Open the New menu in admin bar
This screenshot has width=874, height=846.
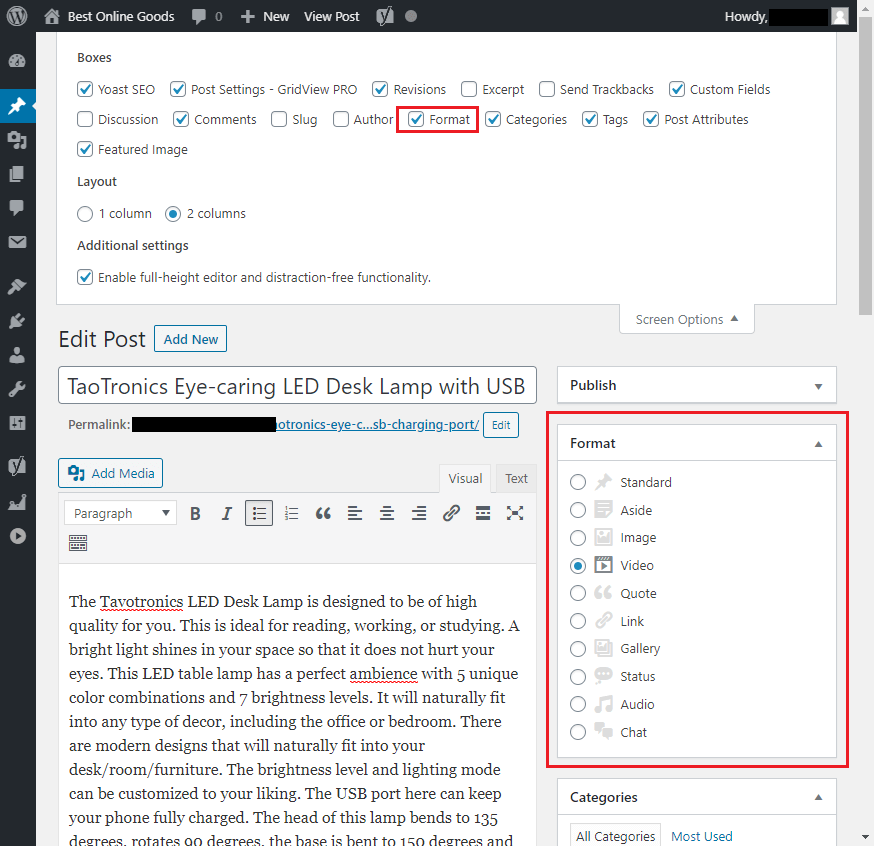[265, 16]
